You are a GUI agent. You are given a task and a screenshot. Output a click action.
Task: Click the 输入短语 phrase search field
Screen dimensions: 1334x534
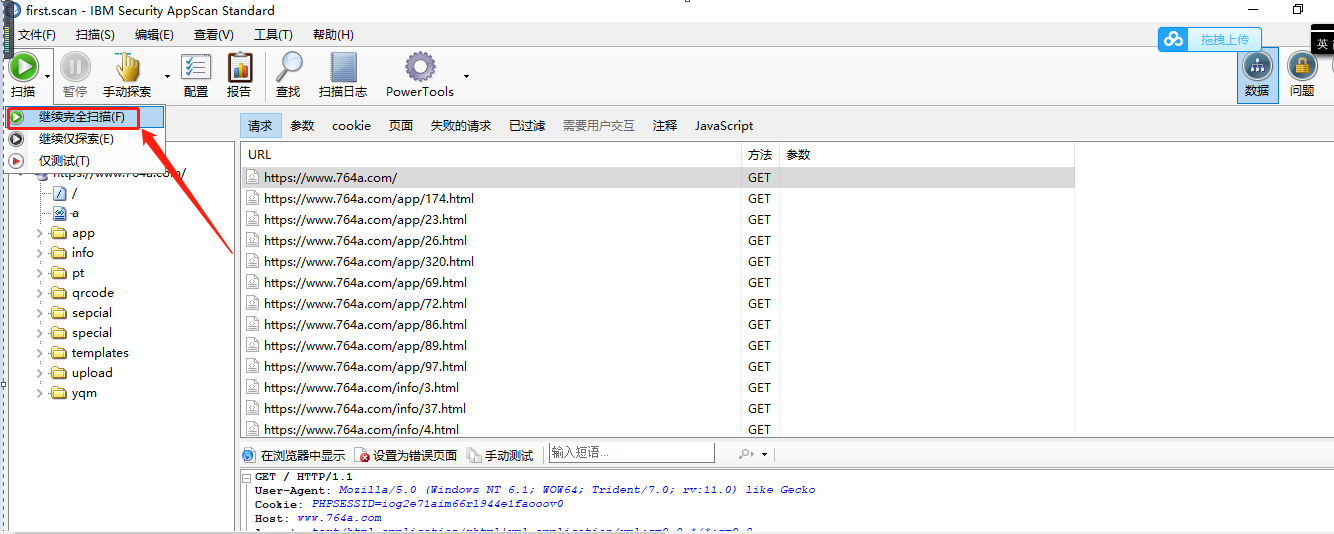click(x=632, y=453)
